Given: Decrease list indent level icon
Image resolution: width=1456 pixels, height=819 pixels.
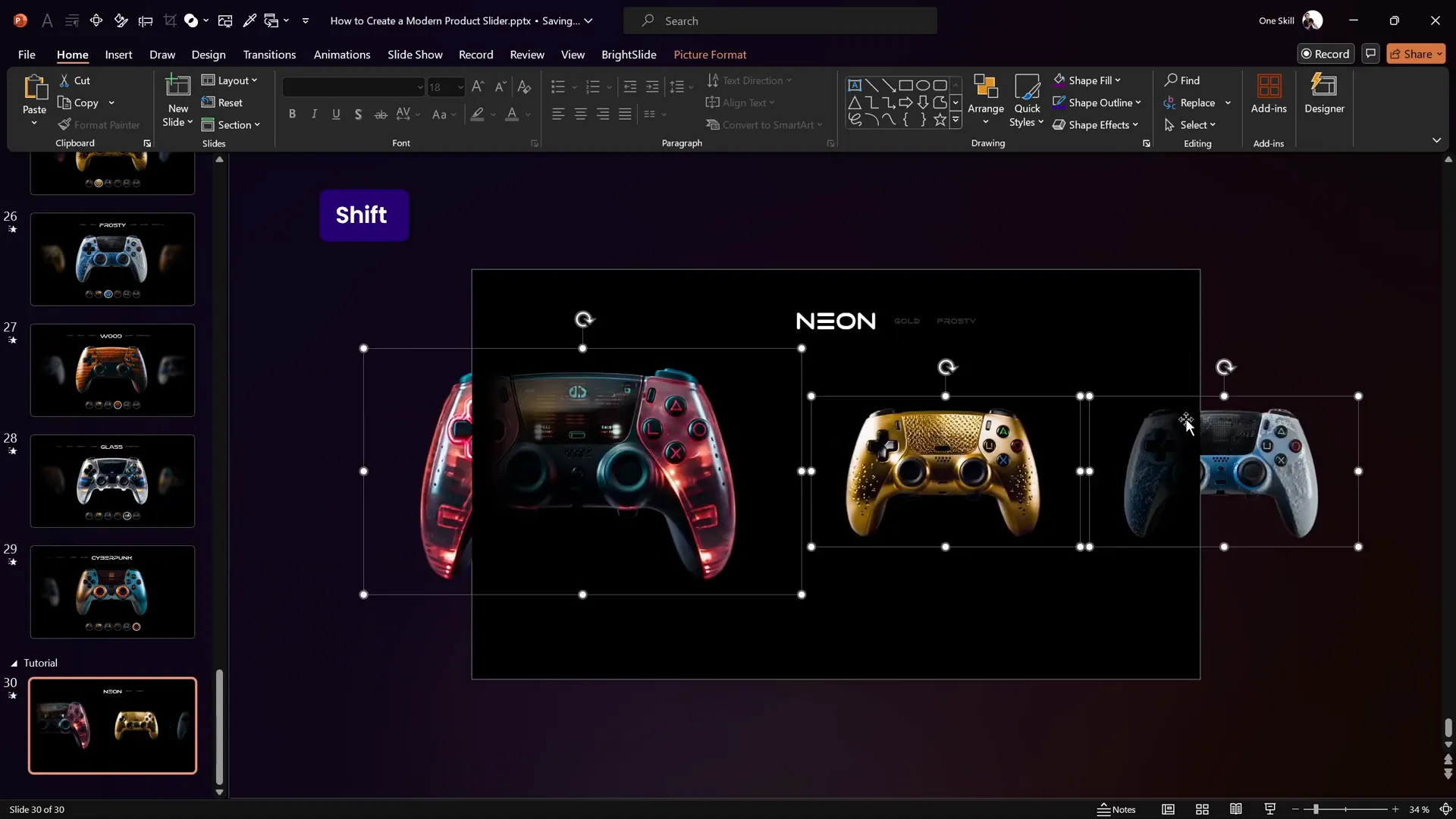Looking at the screenshot, I should tap(629, 87).
